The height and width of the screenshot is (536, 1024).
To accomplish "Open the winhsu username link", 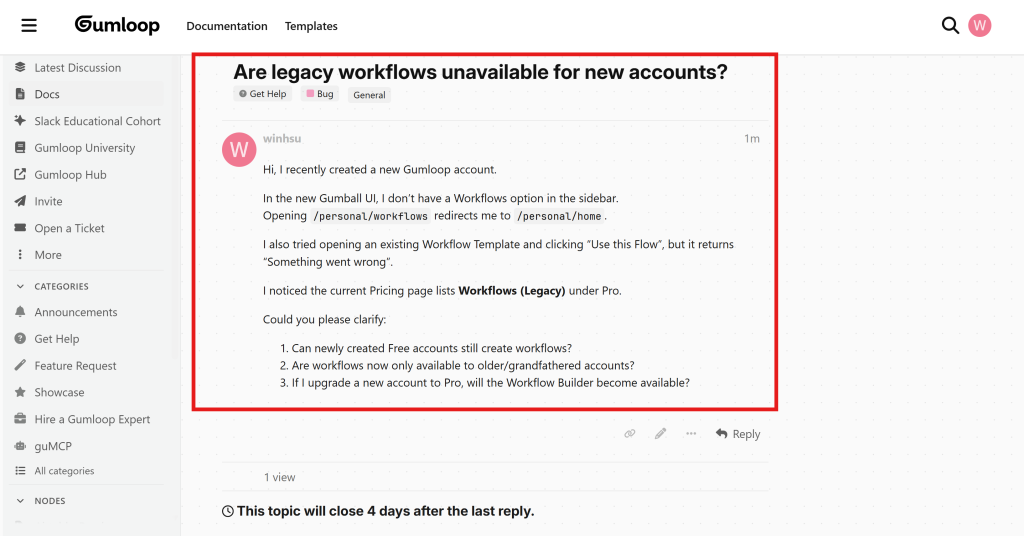I will click(282, 138).
